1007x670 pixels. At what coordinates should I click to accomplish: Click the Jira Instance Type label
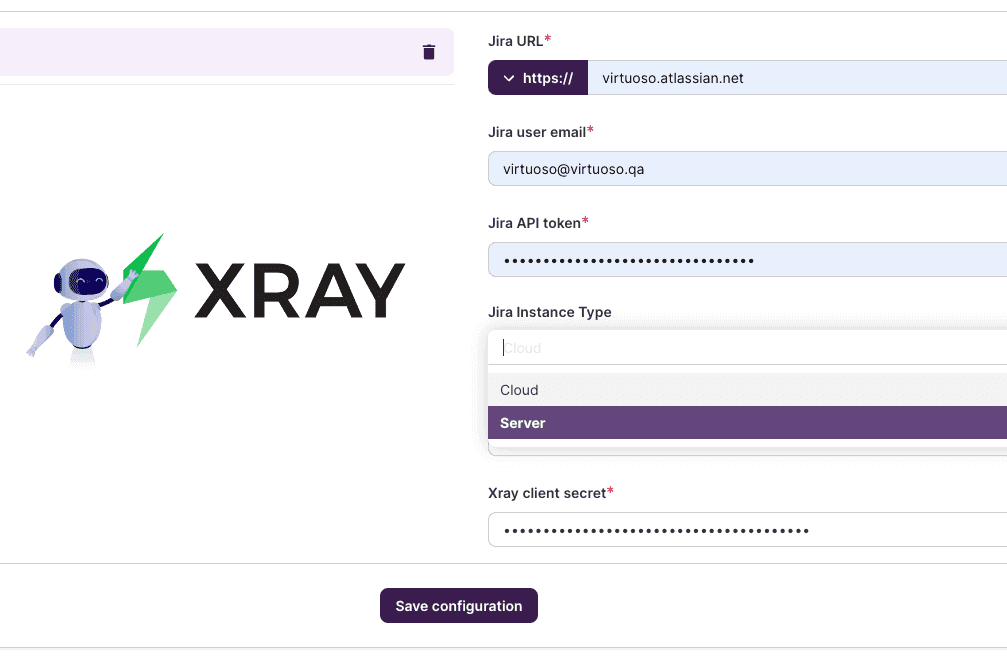pyautogui.click(x=549, y=312)
